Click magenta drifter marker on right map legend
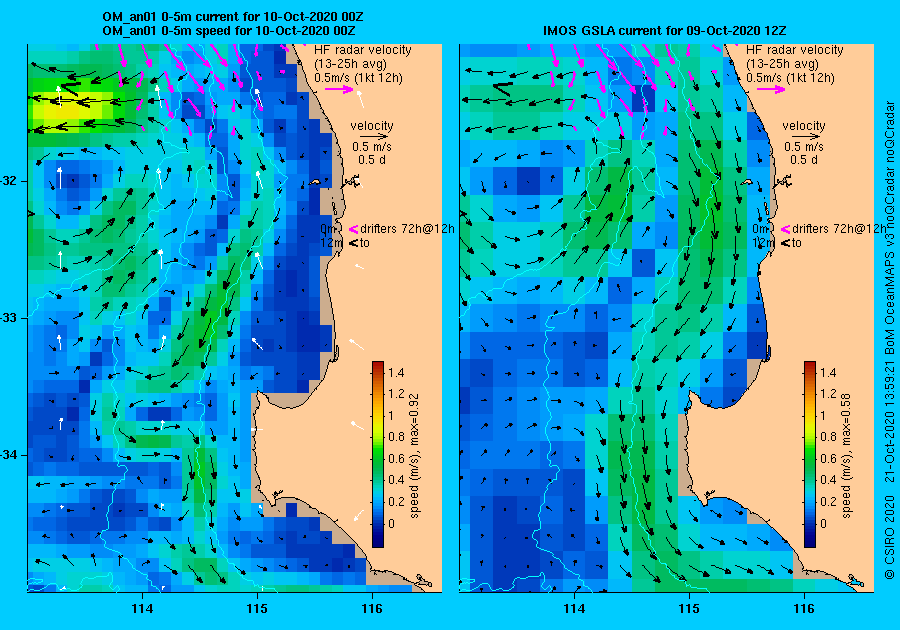Viewport: 900px width, 630px height. [x=785, y=230]
